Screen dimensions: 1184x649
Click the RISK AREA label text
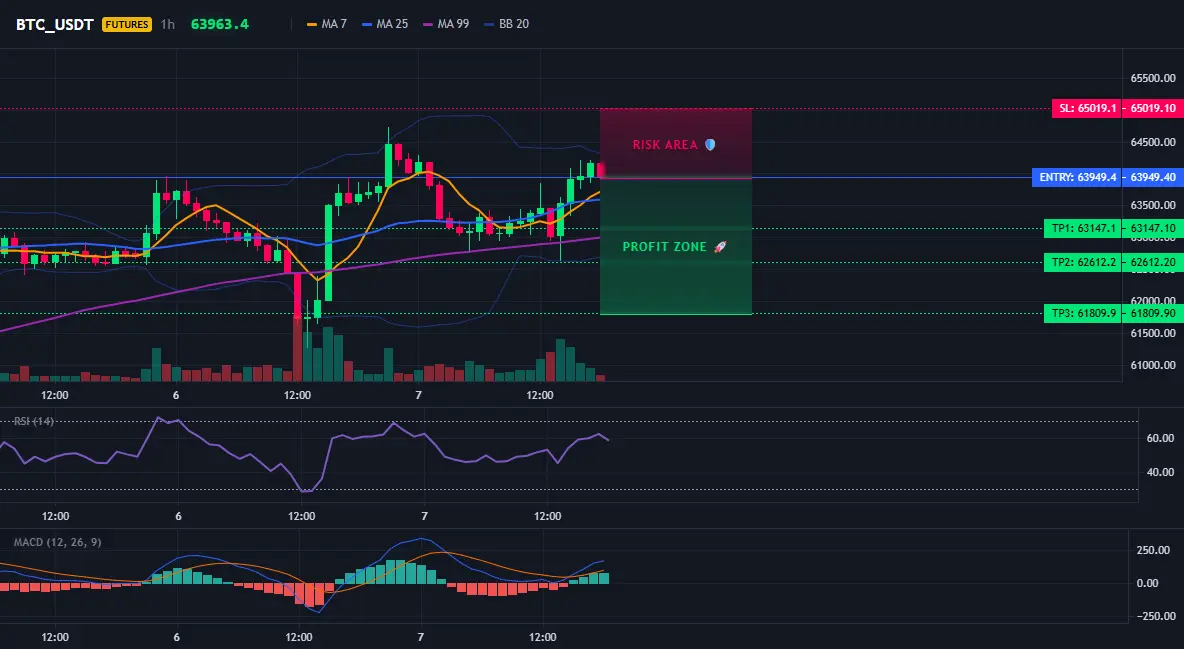665,144
